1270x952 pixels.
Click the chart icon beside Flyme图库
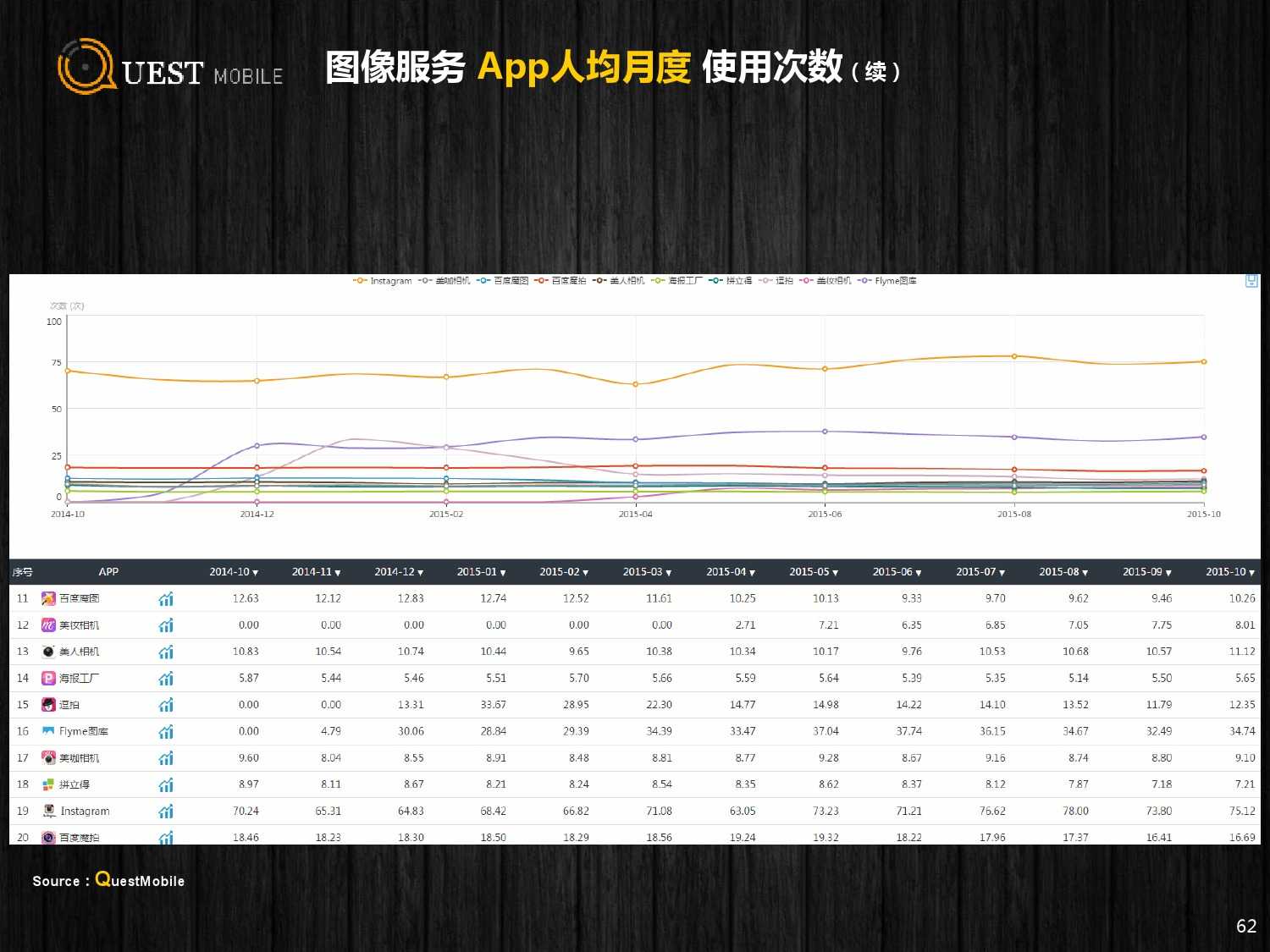coord(166,732)
